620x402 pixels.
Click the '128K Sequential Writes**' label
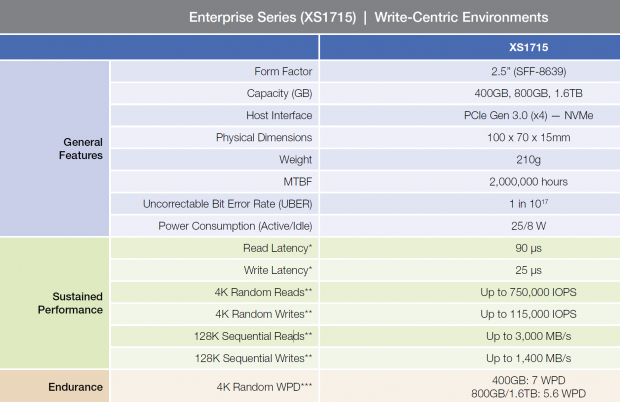click(253, 359)
